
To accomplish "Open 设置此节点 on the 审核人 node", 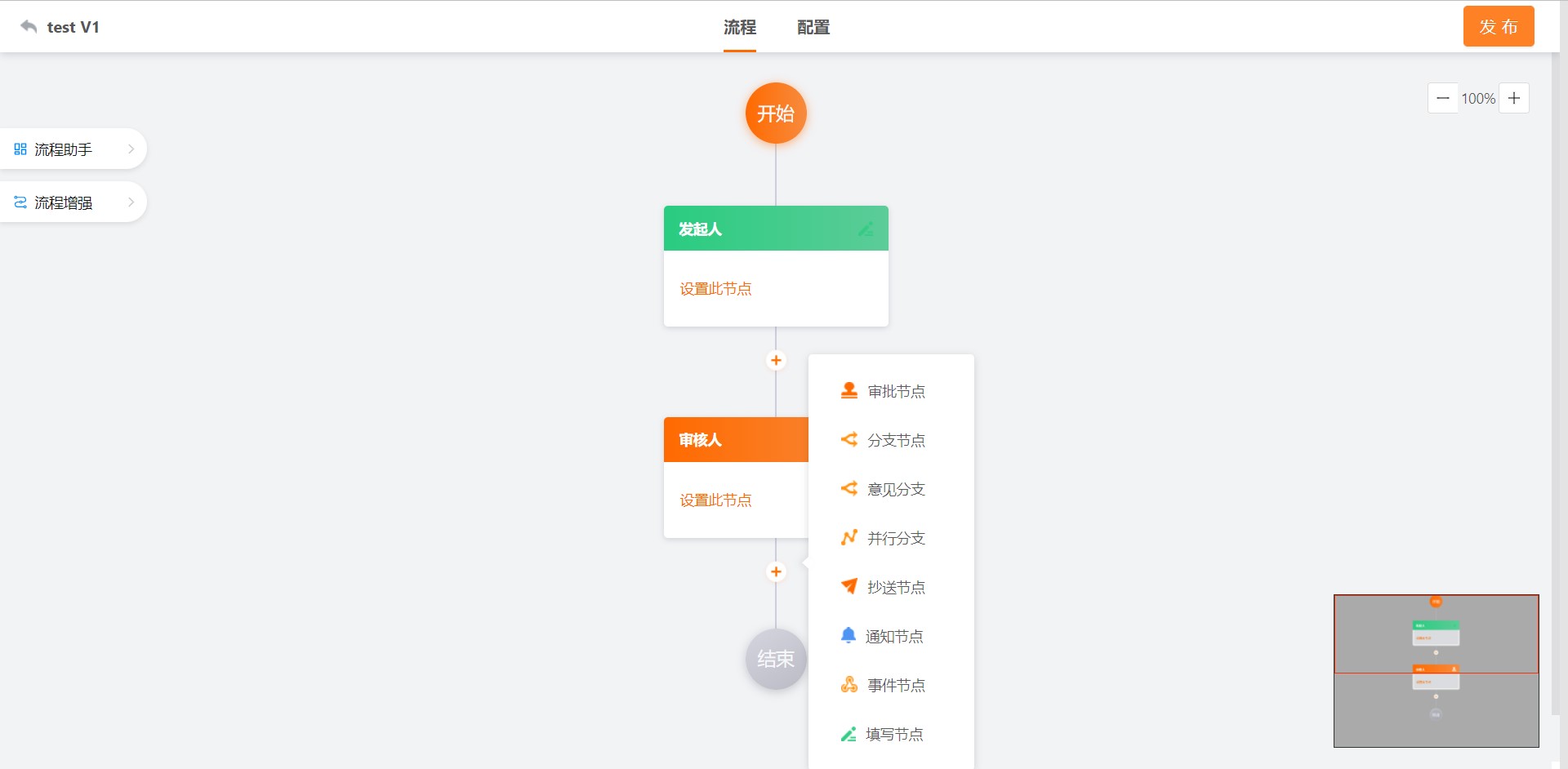I will pyautogui.click(x=715, y=500).
